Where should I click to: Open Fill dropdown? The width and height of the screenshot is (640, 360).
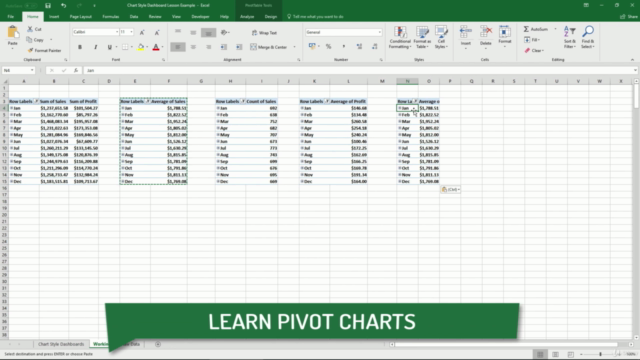pos(532,40)
